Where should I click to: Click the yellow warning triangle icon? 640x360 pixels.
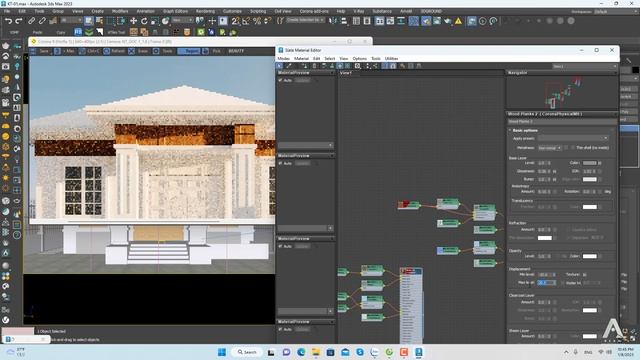click(x=458, y=20)
